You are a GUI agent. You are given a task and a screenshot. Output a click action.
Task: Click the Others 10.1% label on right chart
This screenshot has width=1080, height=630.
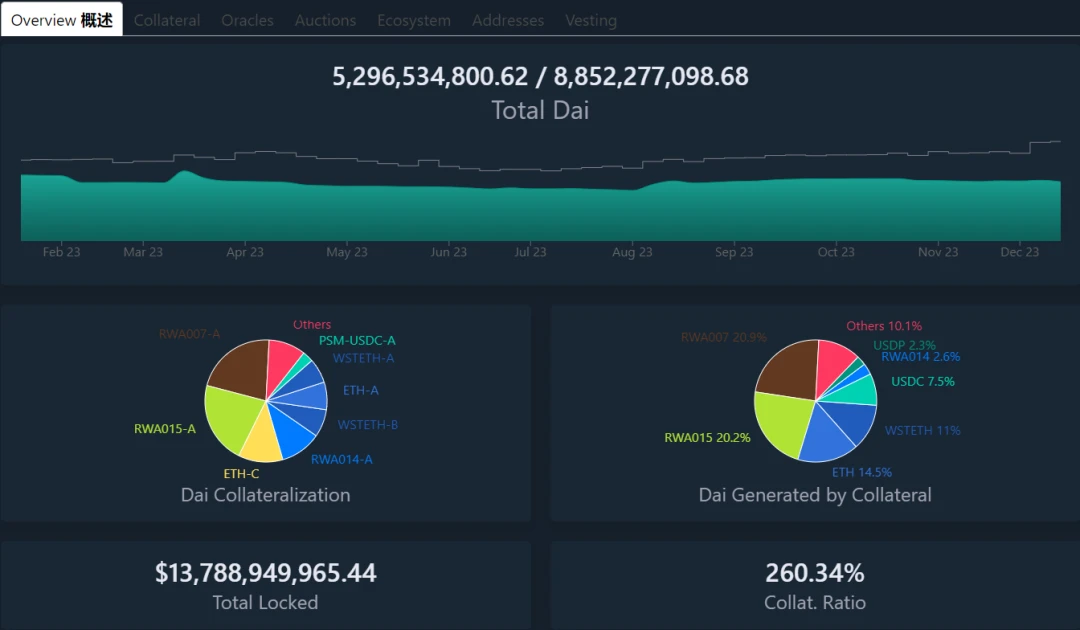[884, 326]
